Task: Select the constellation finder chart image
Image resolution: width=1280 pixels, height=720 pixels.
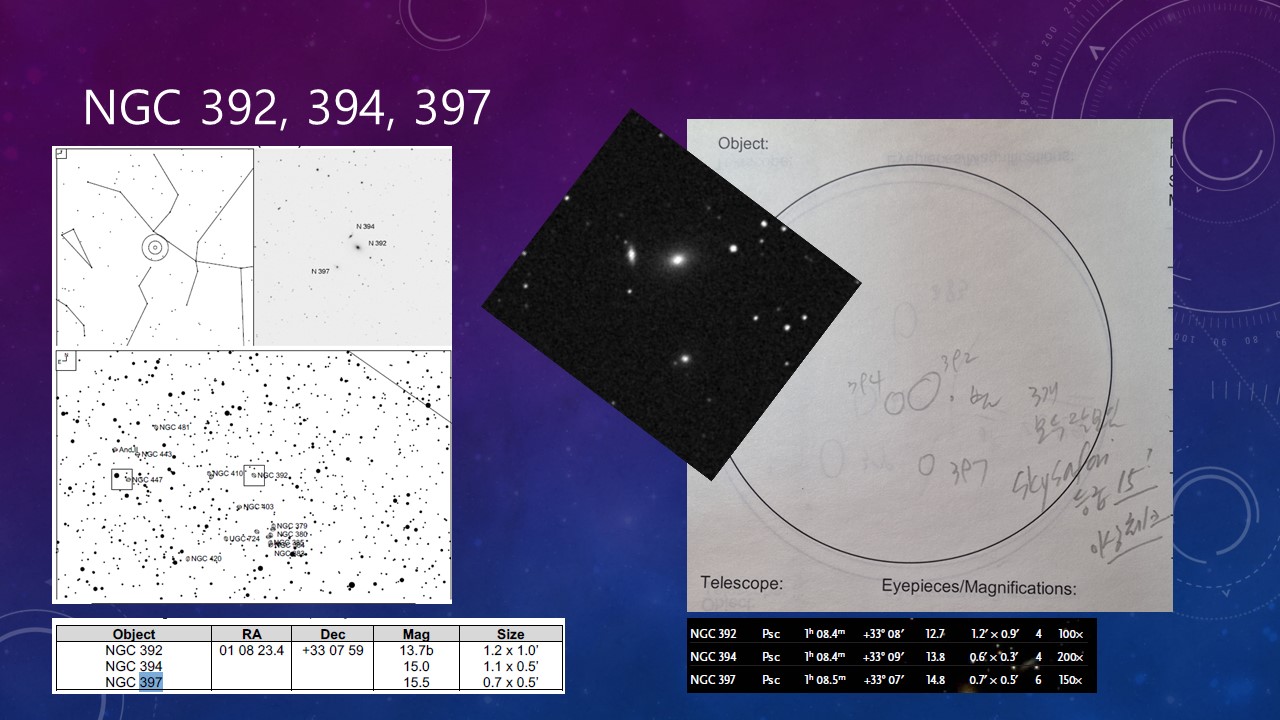Action: click(x=154, y=247)
